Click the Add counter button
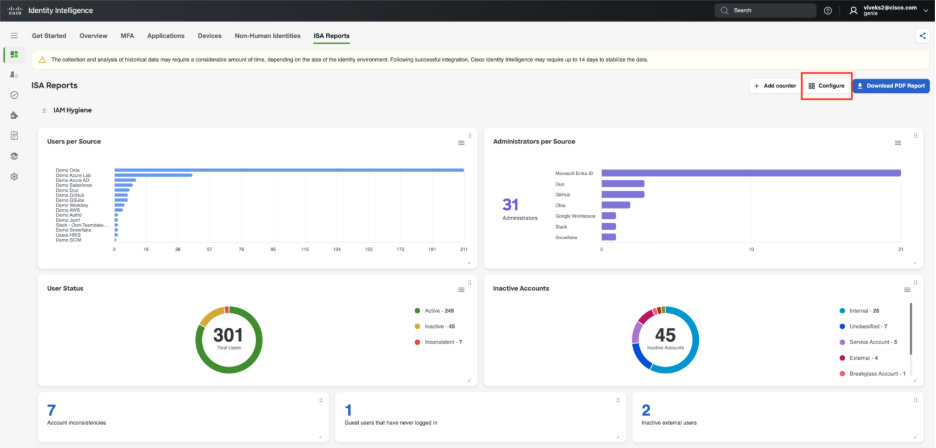This screenshot has height=448, width=936. 774,86
